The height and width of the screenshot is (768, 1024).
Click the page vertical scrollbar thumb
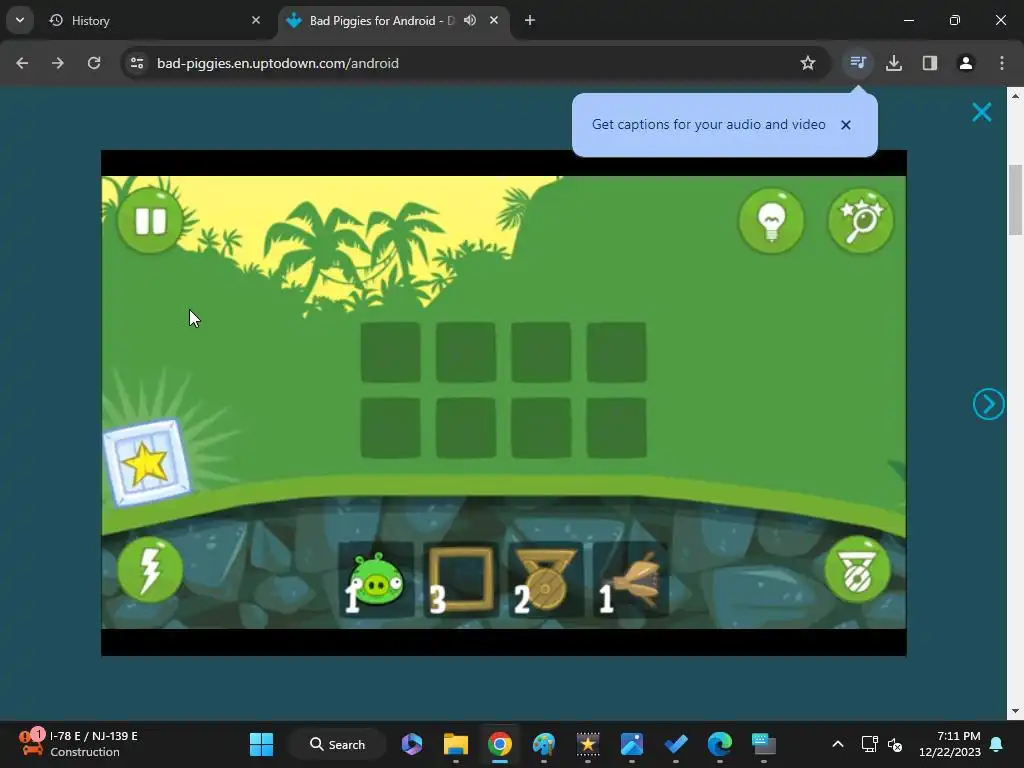tap(1015, 199)
